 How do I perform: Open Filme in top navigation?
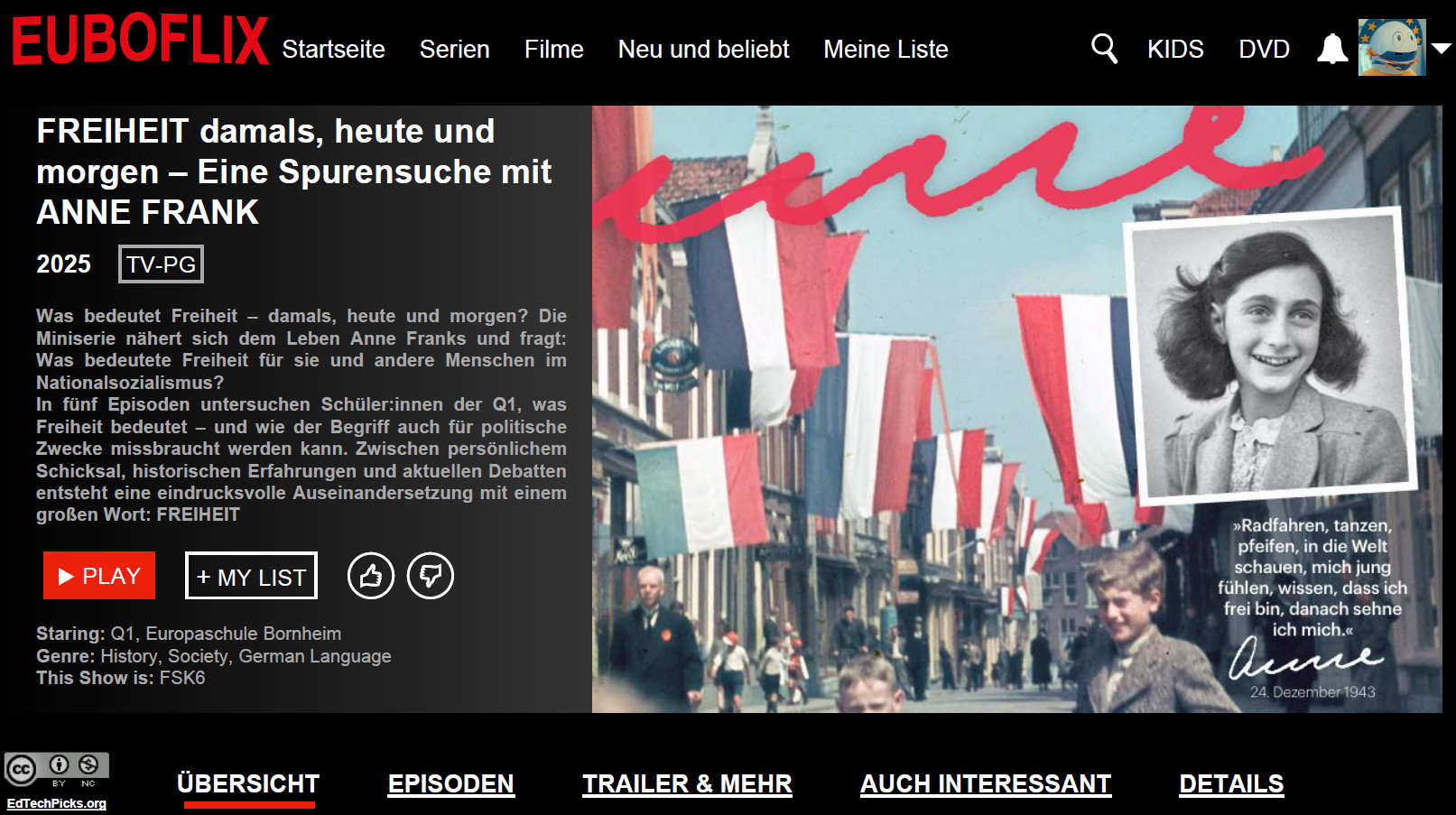click(x=553, y=50)
